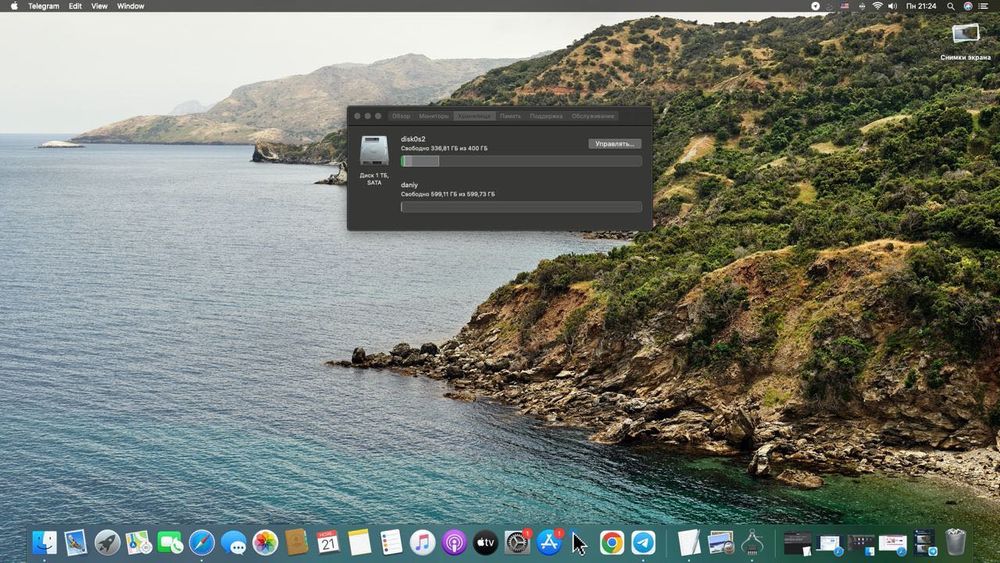The width and height of the screenshot is (1000, 563).
Task: Switch to the Мониторы tab
Action: pos(434,116)
